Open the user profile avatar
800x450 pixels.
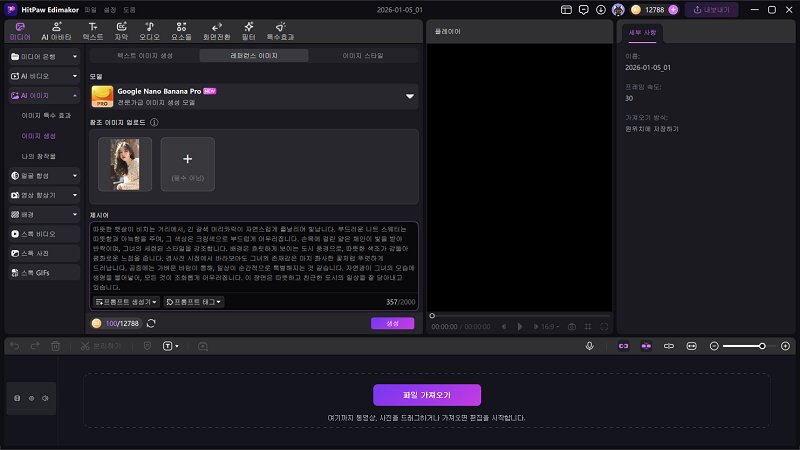618,10
